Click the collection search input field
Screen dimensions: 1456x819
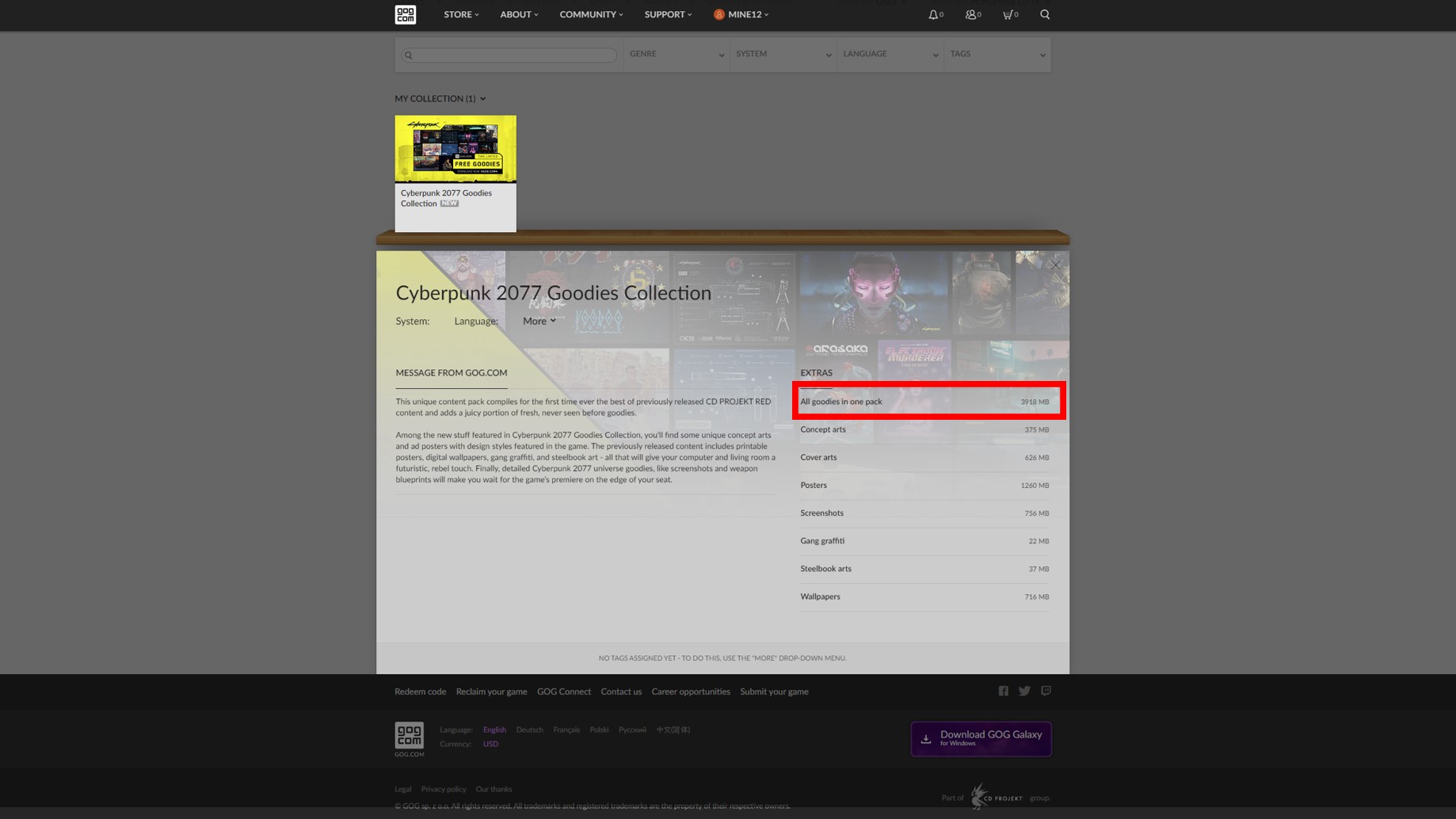pyautogui.click(x=509, y=55)
